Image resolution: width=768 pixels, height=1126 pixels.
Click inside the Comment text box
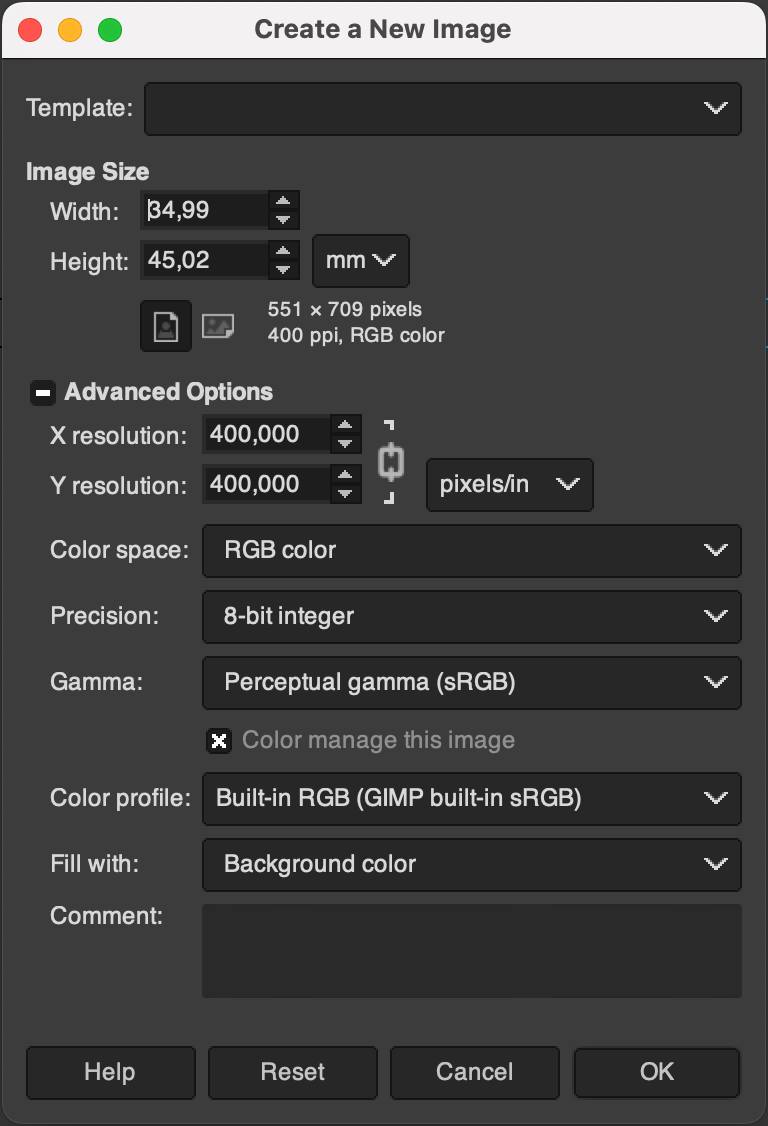(471, 950)
